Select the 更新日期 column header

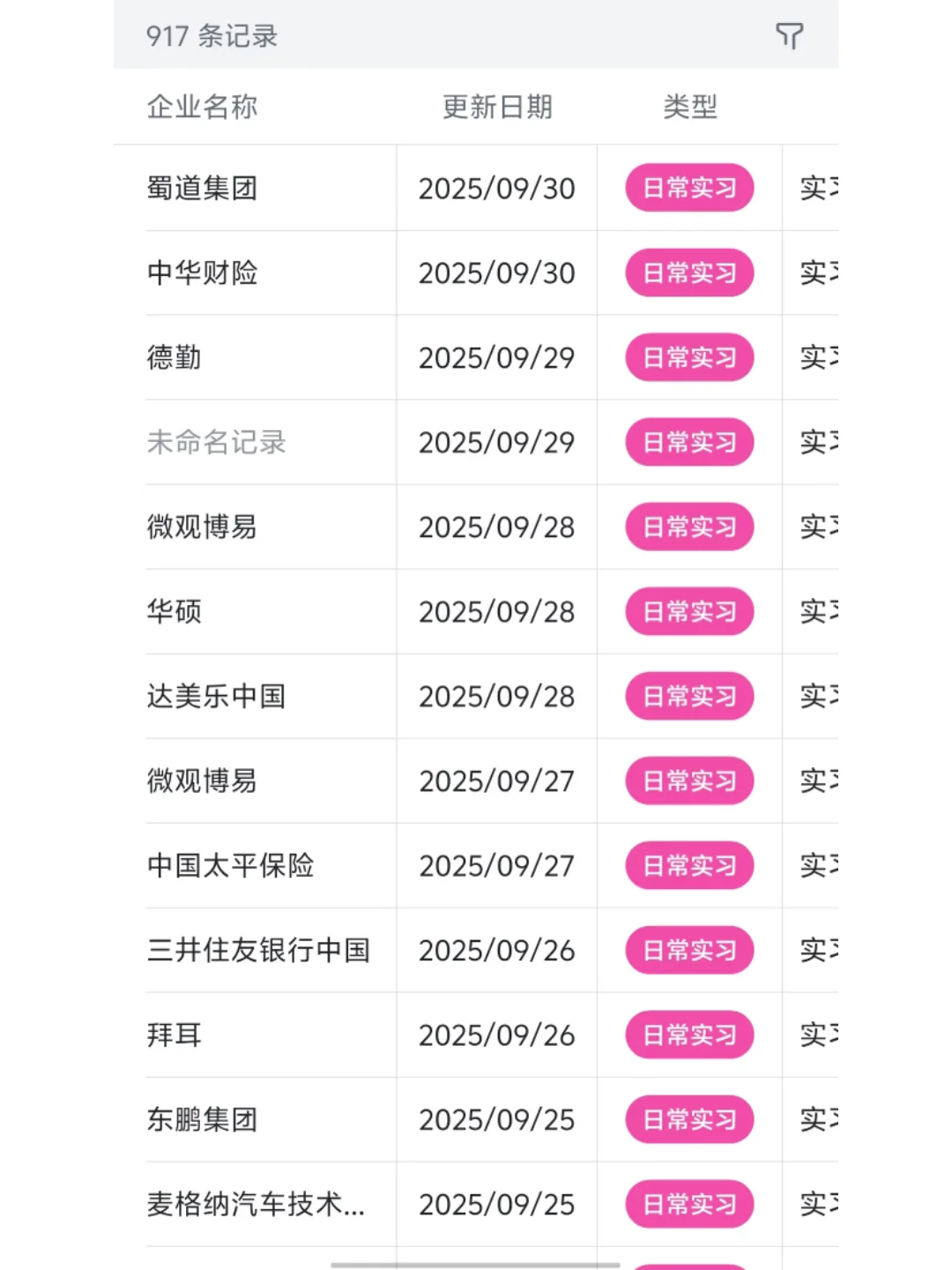[x=497, y=107]
